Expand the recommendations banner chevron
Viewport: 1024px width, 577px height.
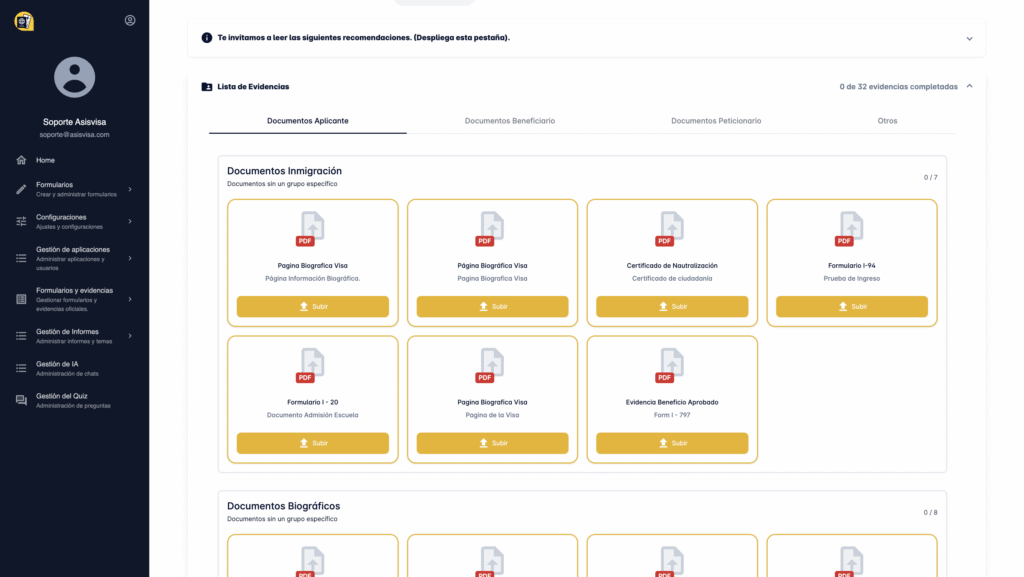tap(969, 38)
